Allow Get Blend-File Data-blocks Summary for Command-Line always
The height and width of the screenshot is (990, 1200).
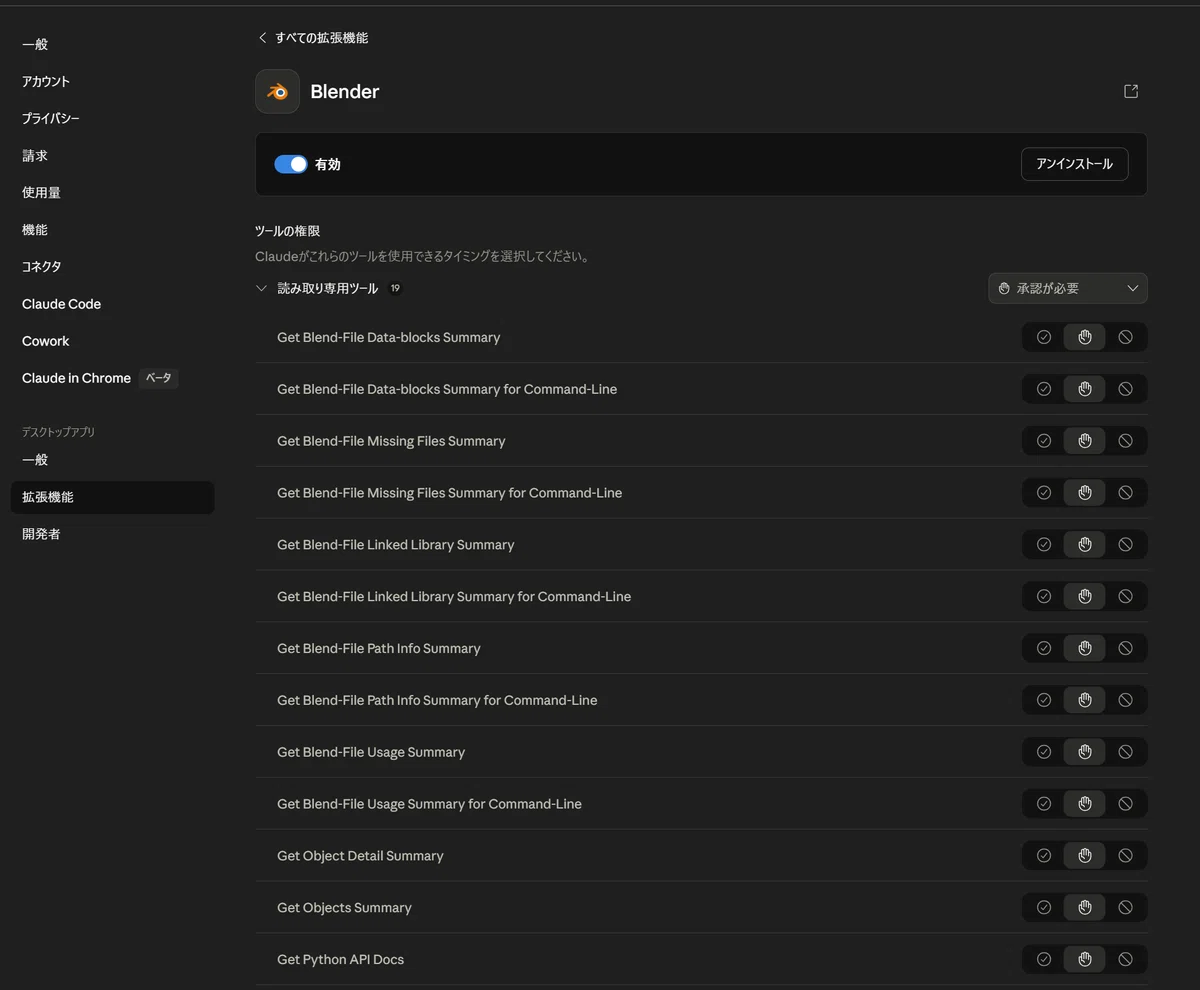[x=1044, y=389]
